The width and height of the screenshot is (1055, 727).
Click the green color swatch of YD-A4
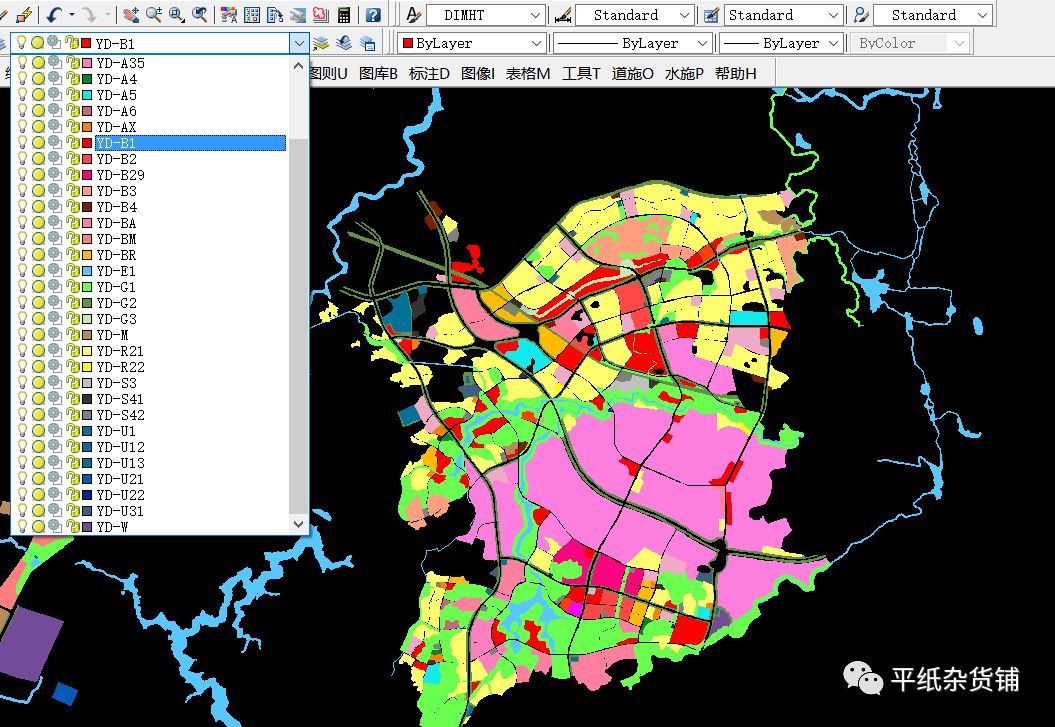[x=87, y=79]
